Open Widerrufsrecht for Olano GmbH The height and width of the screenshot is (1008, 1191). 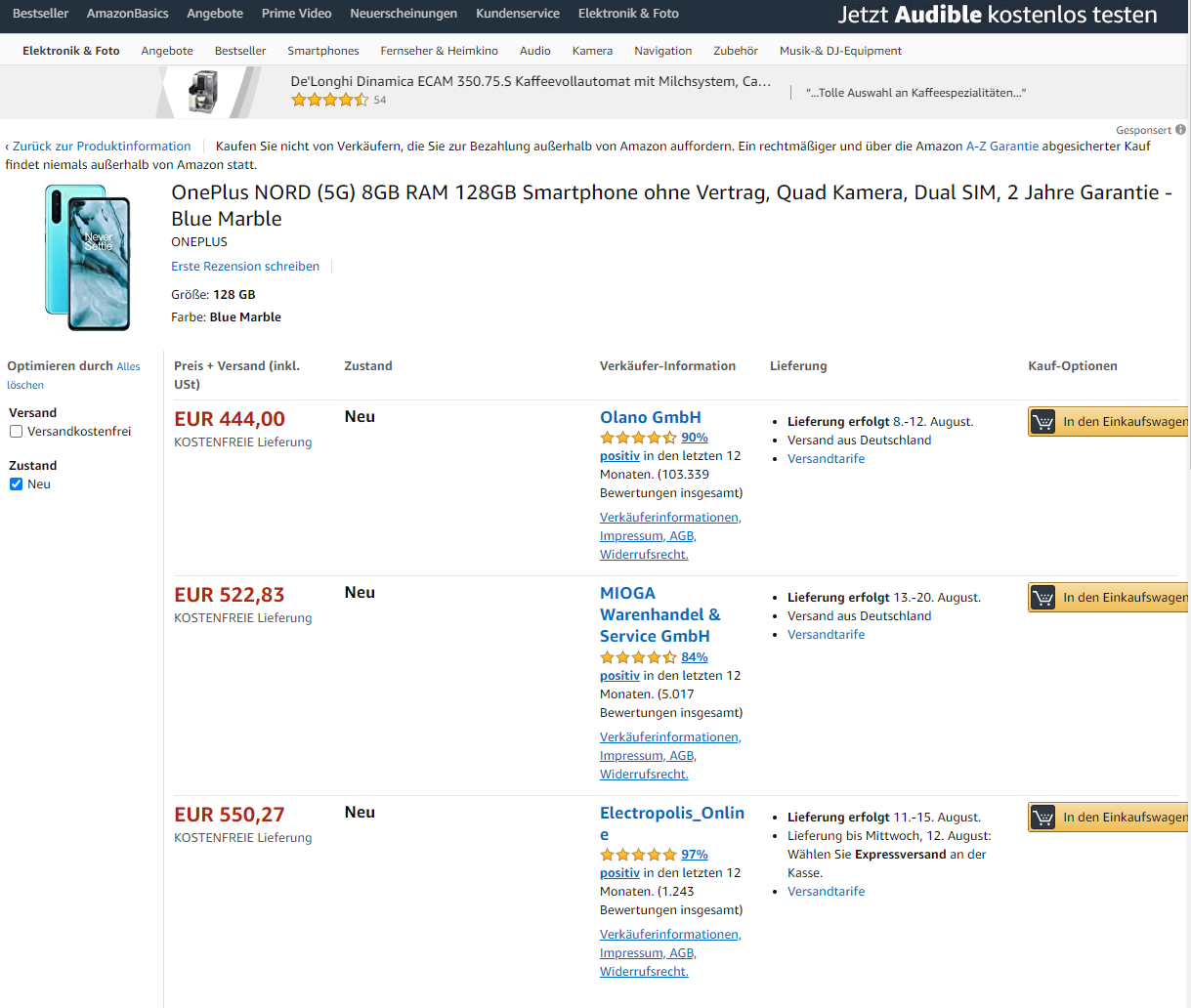(x=644, y=555)
